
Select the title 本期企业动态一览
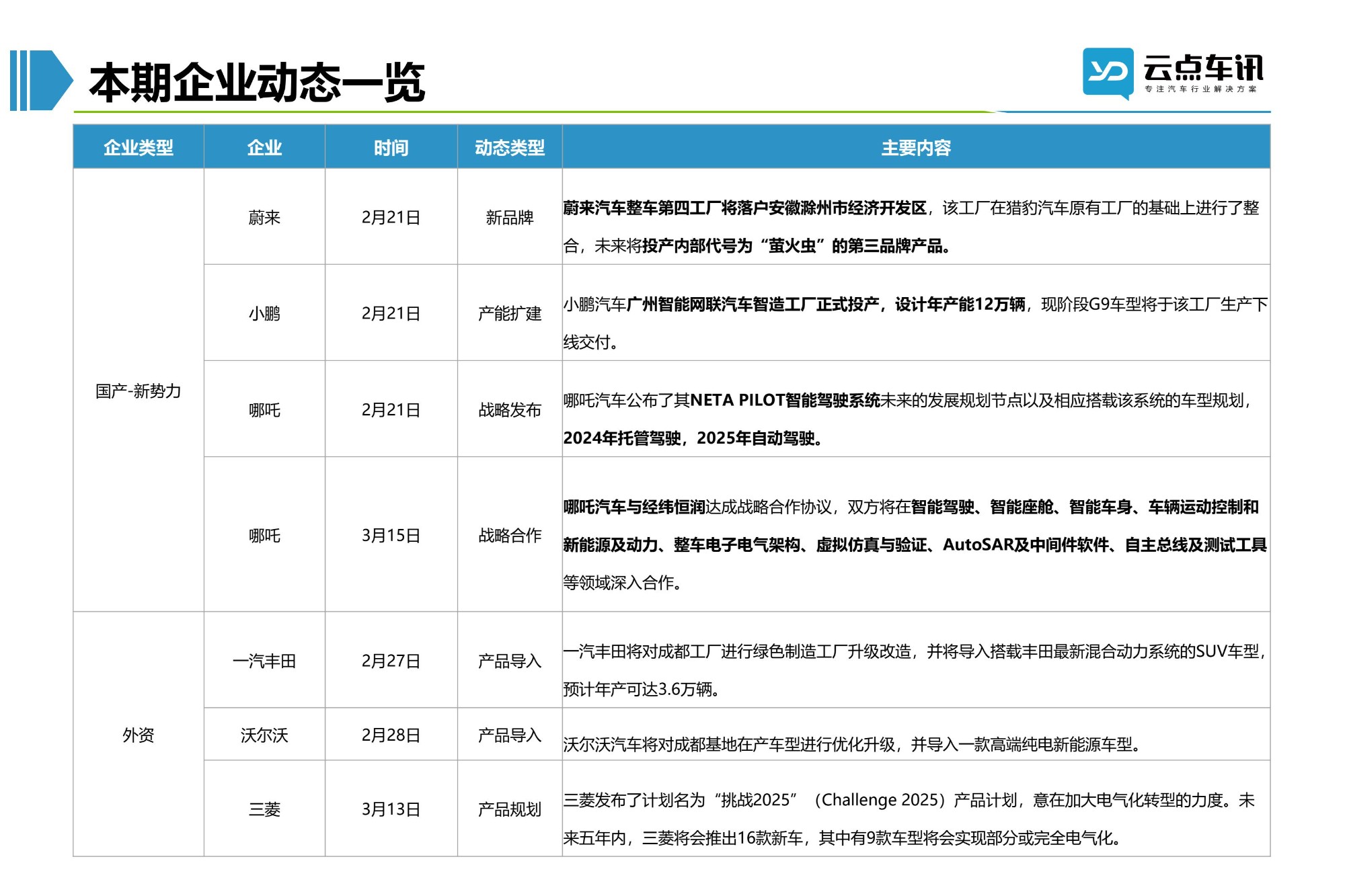(257, 83)
